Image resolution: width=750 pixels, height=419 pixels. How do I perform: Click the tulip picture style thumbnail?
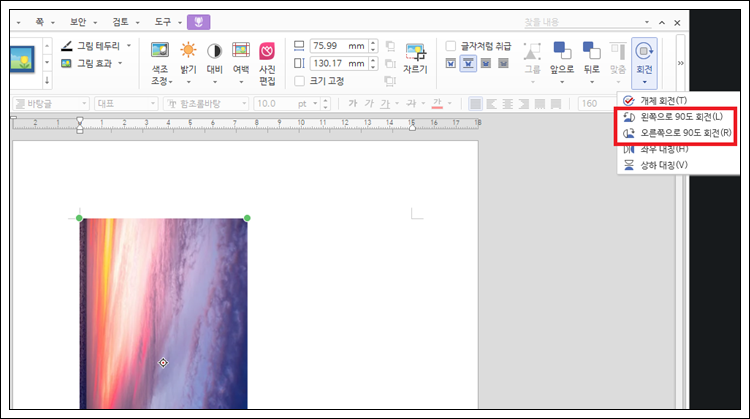pyautogui.click(x=22, y=59)
